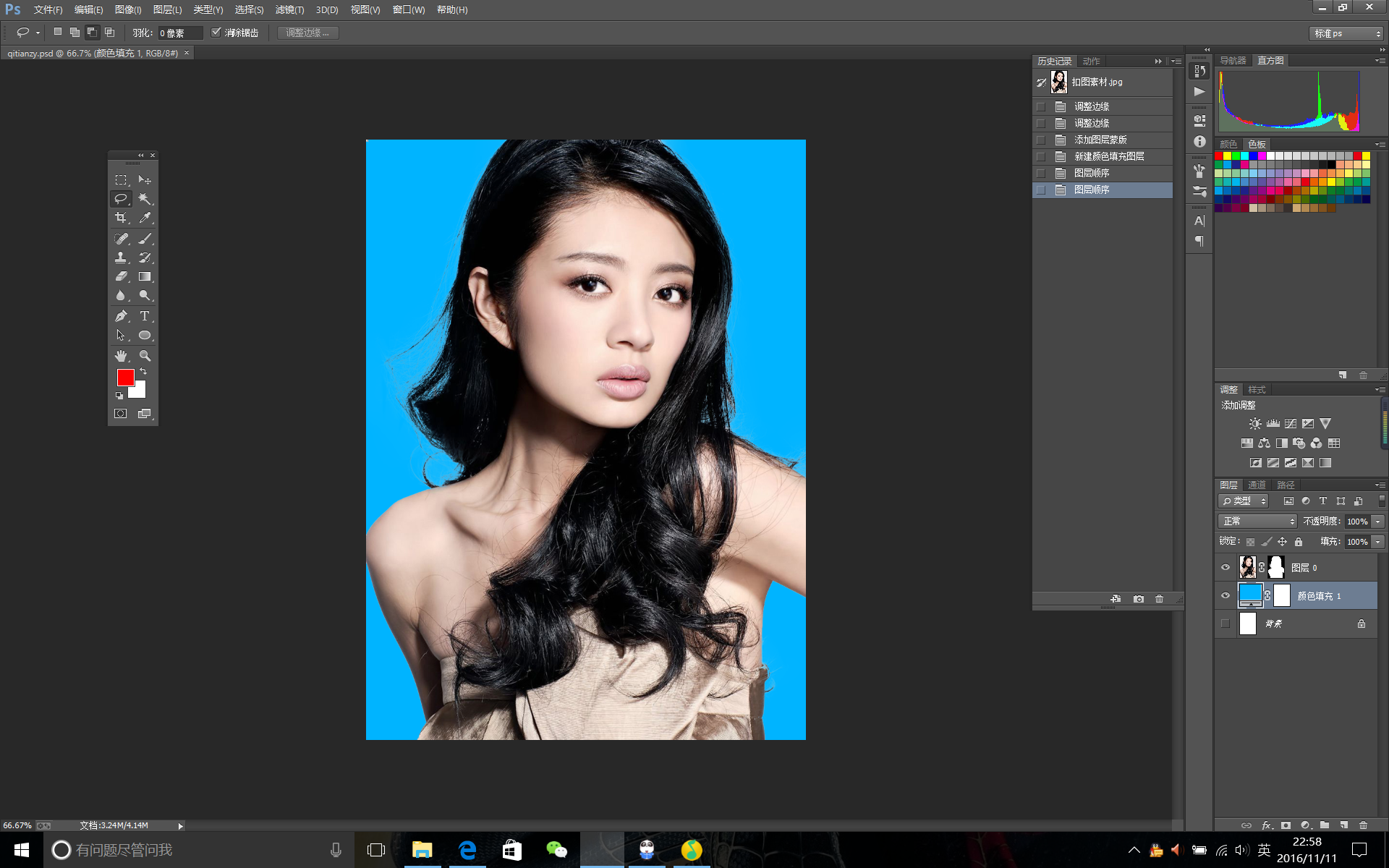This screenshot has width=1389, height=868.
Task: Expand the opacity 不透明度 slider arrow
Action: (1378, 522)
